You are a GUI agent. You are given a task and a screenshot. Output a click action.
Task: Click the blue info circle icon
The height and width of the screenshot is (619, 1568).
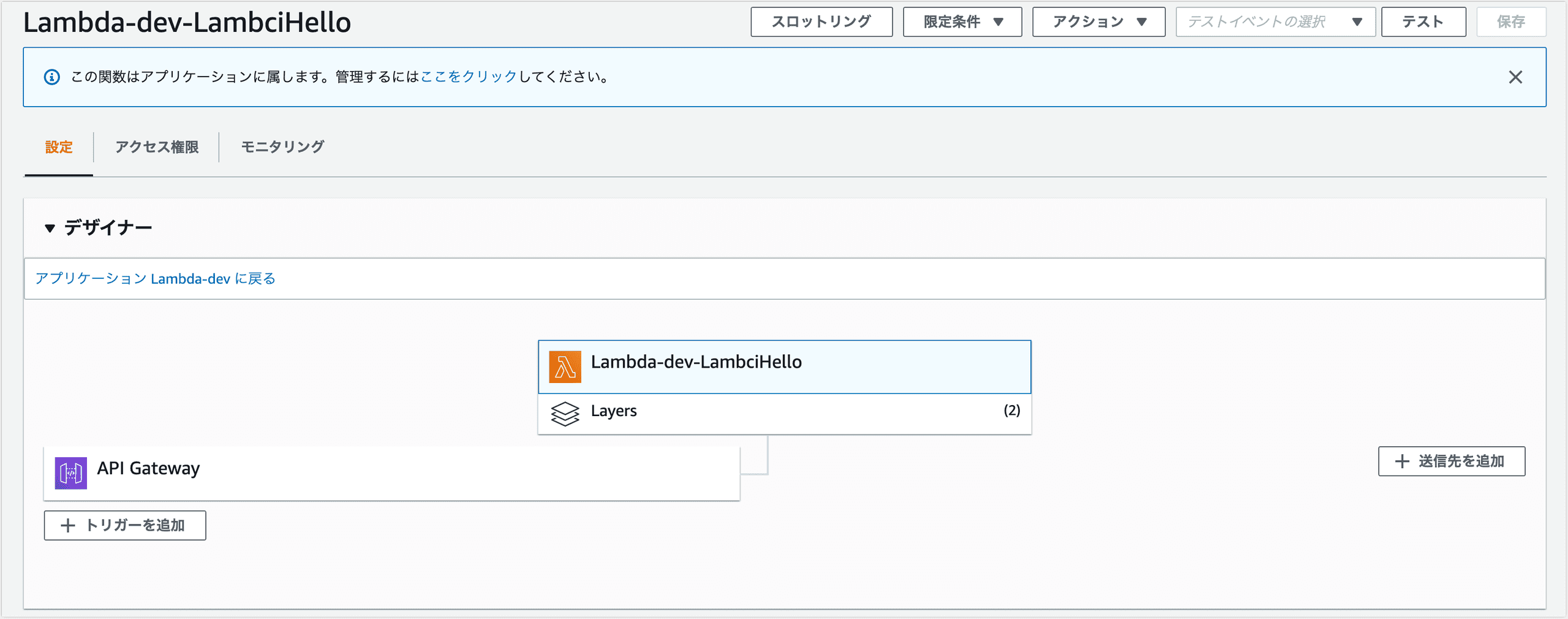[52, 77]
